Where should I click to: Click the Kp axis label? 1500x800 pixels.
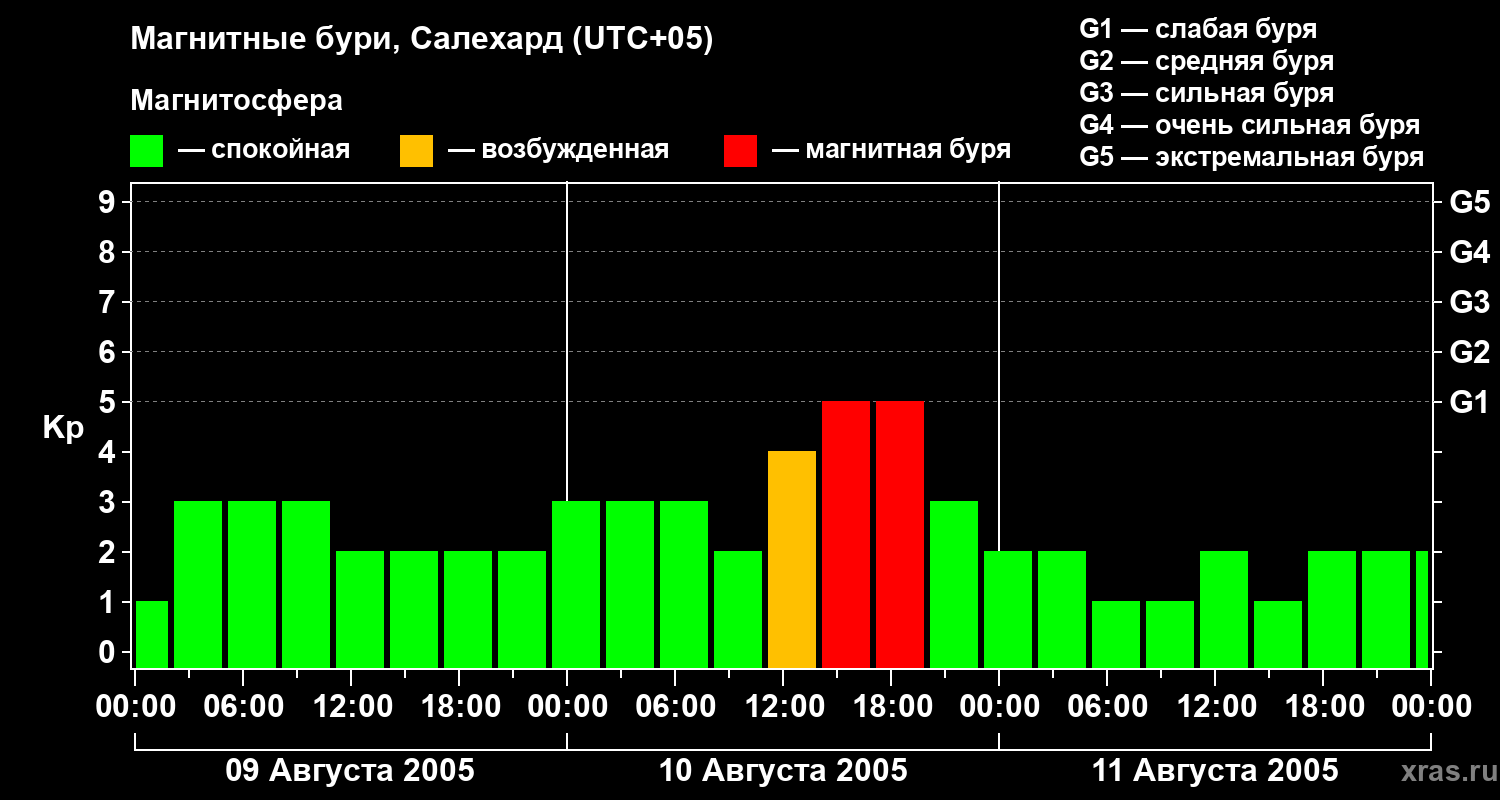[x=63, y=428]
